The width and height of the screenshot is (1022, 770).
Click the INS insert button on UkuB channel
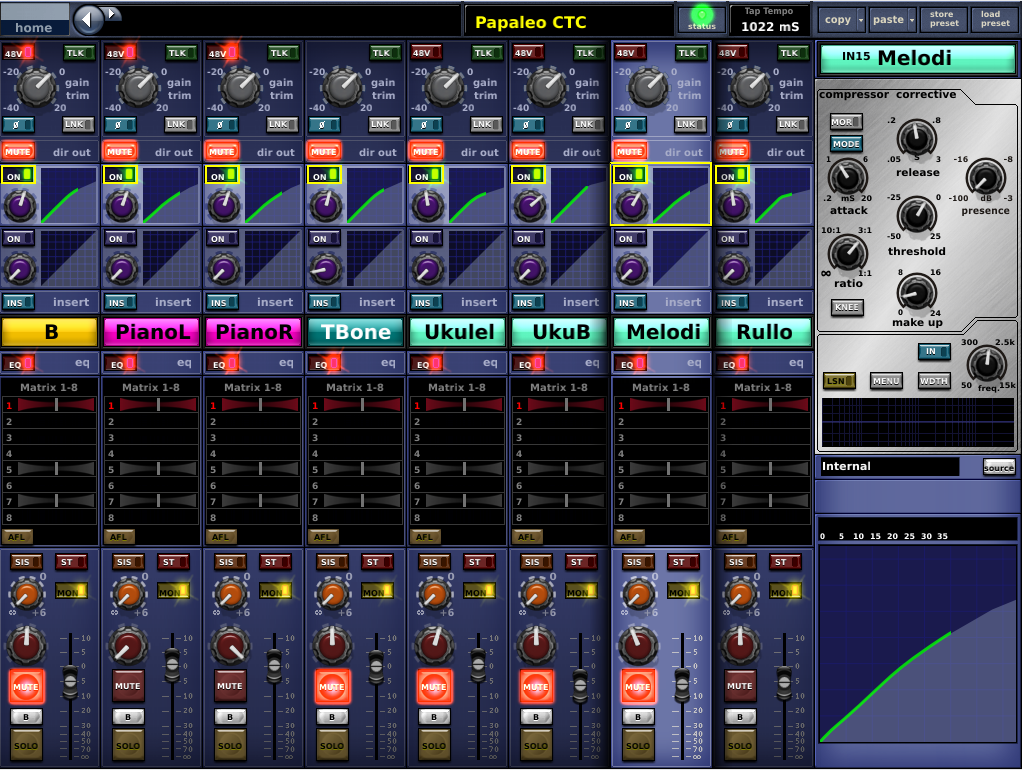point(525,302)
